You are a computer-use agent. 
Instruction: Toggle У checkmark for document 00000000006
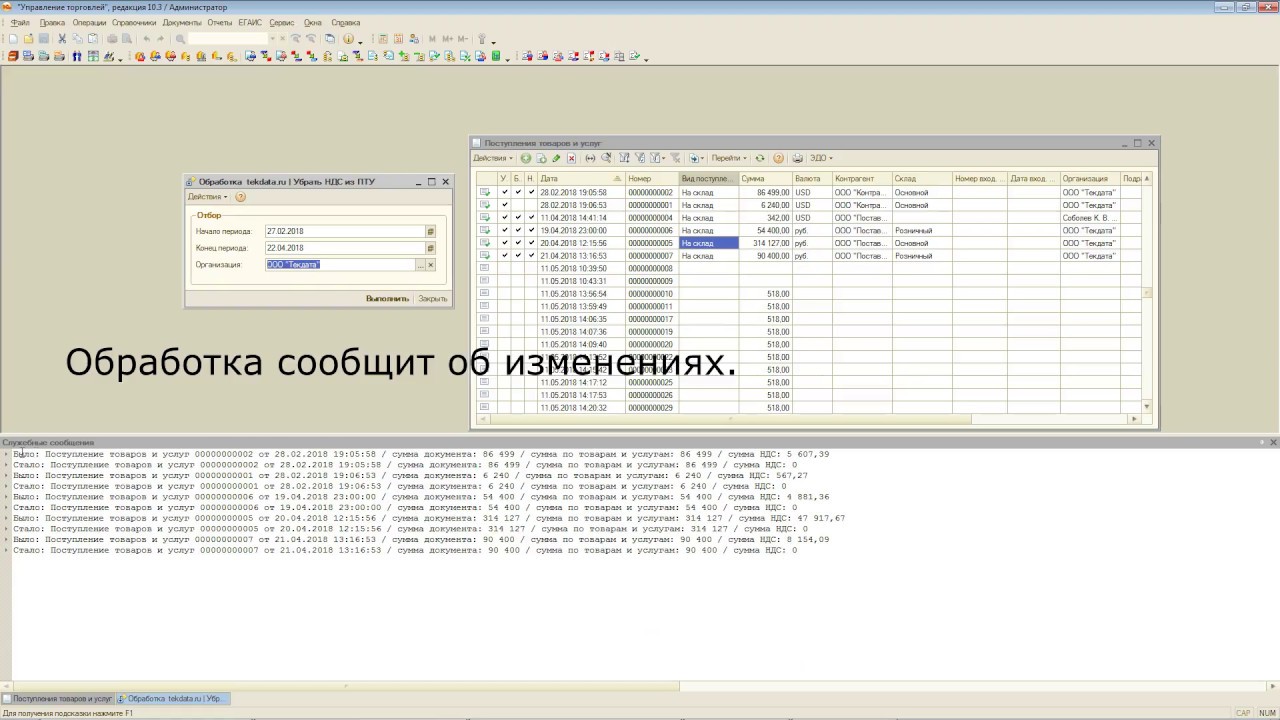tap(505, 231)
